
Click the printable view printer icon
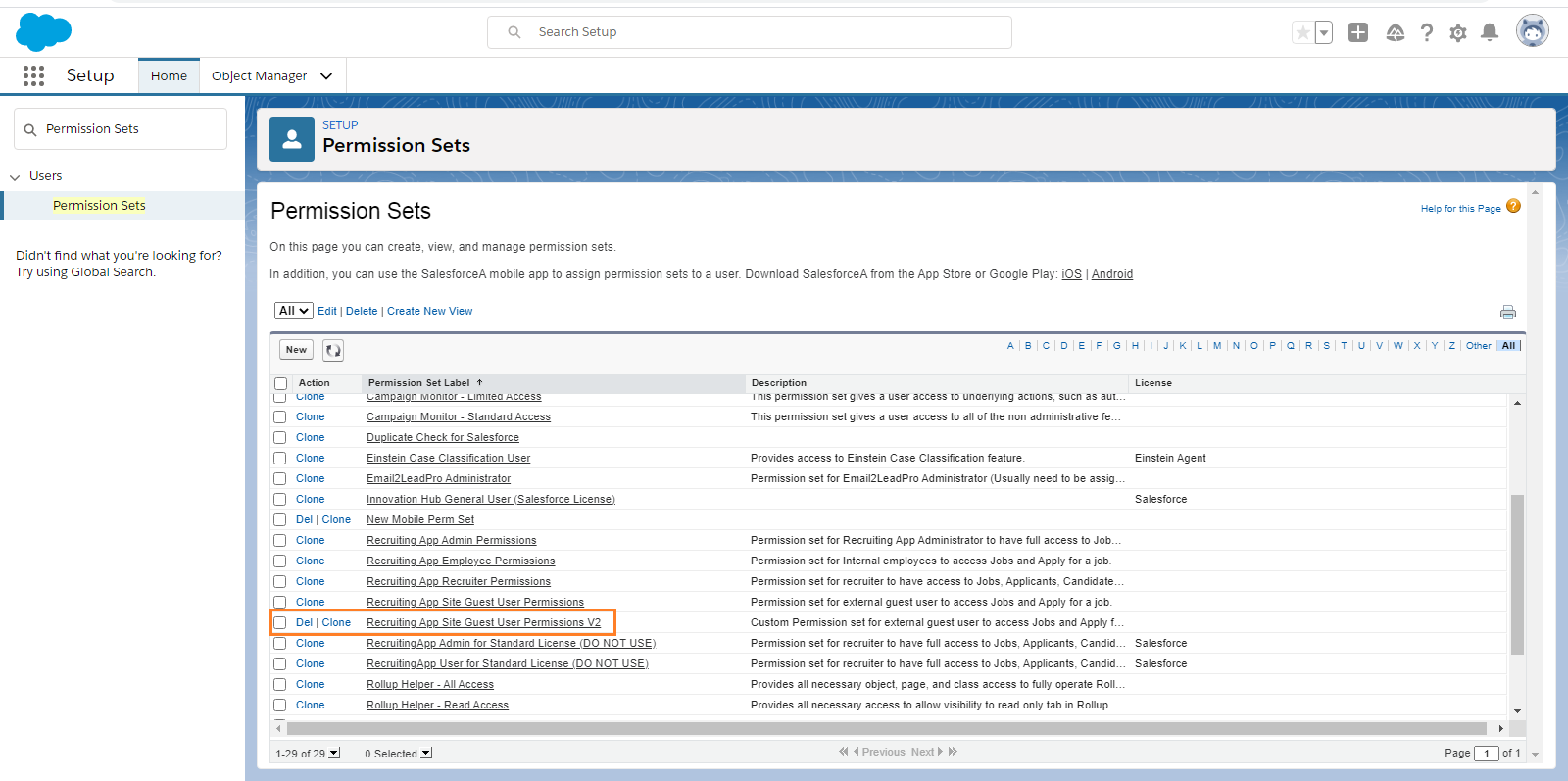1508,312
